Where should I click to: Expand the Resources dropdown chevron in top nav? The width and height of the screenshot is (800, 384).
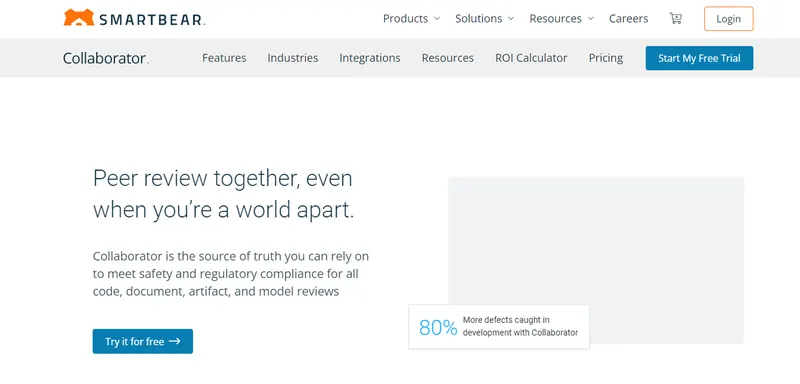coord(591,19)
